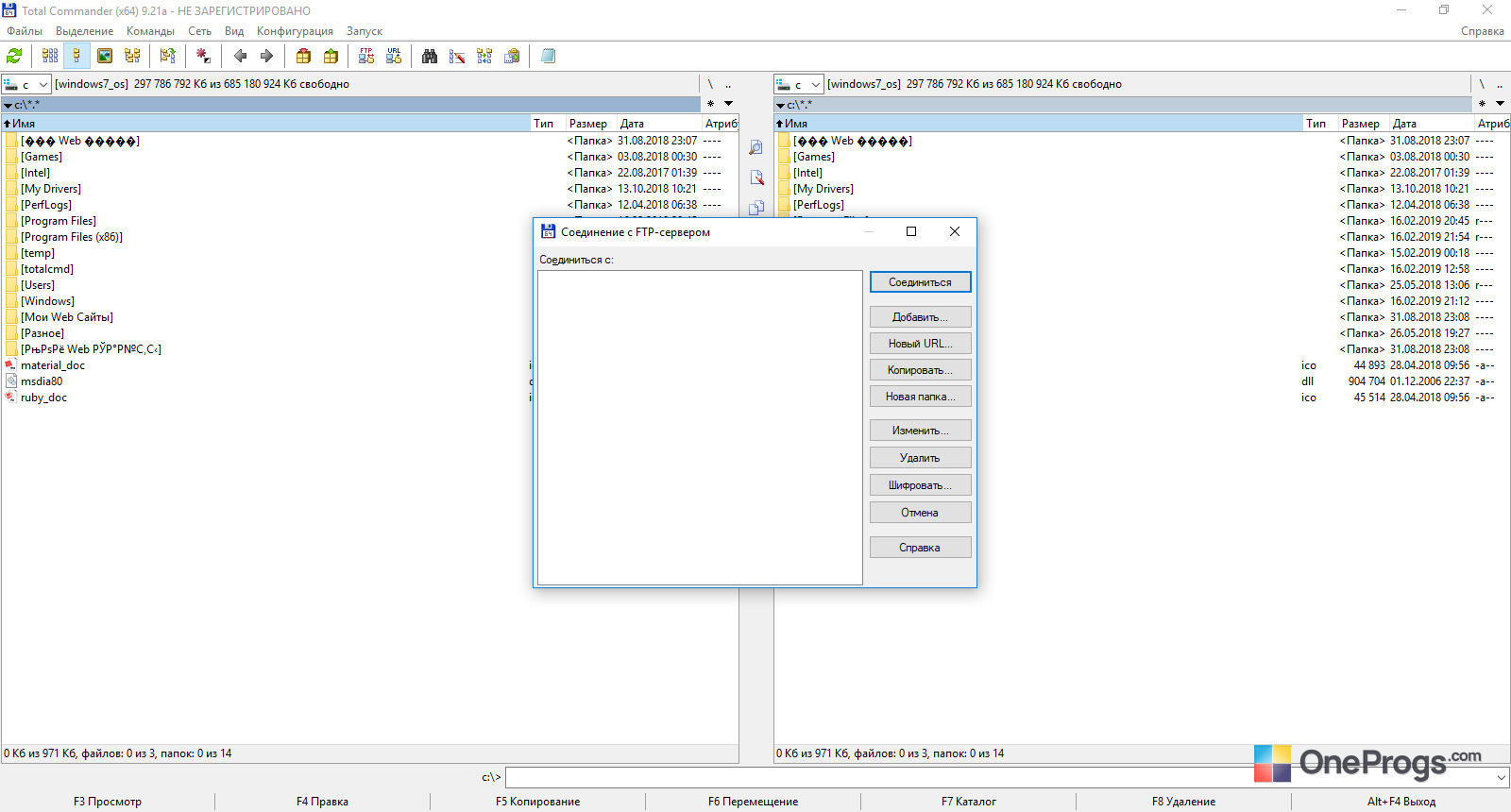Expand right panel directory history arrow
This screenshot has width=1511, height=812.
[x=1500, y=104]
